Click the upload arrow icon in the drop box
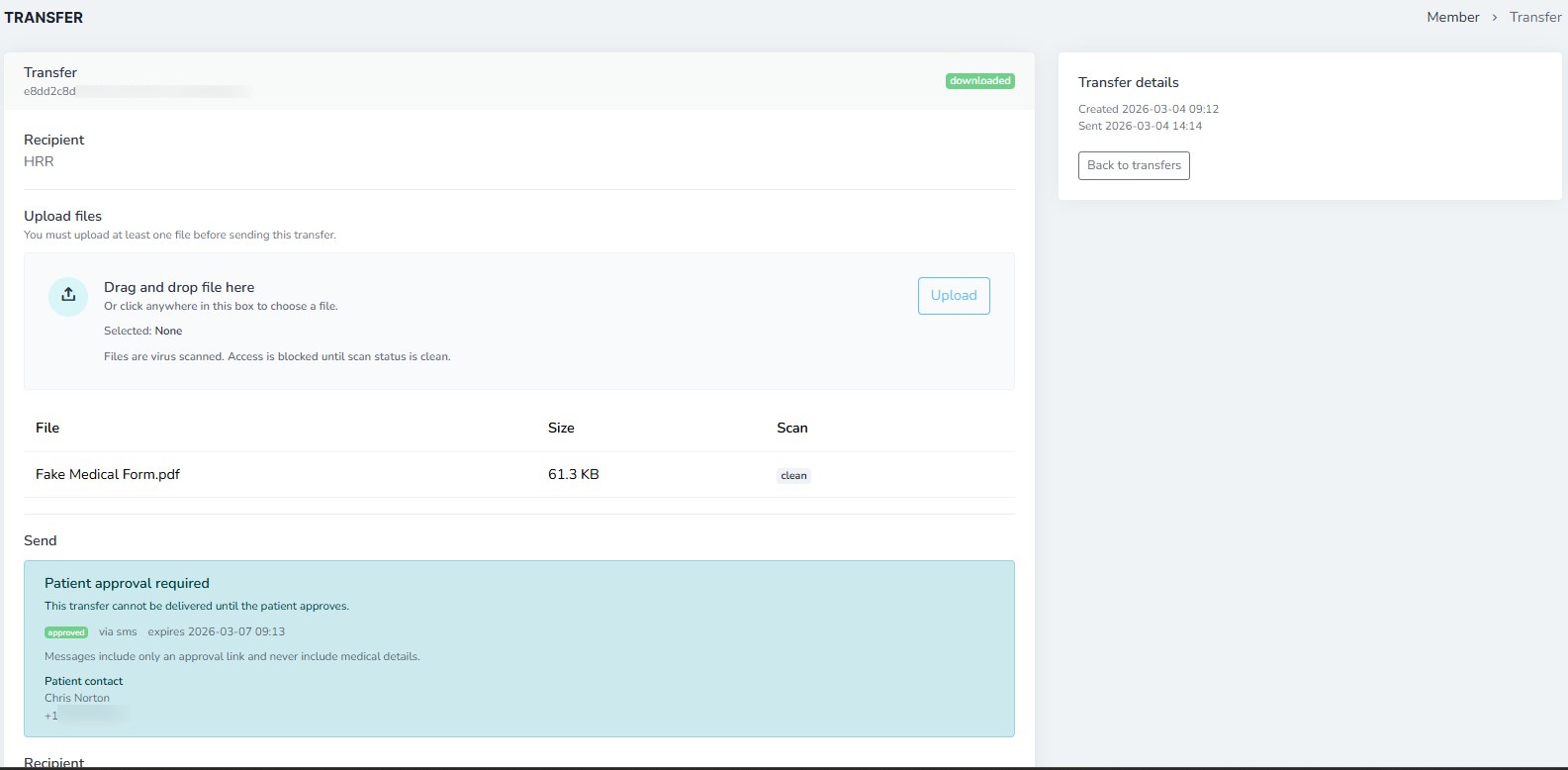This screenshot has width=1568, height=770. pos(68,295)
